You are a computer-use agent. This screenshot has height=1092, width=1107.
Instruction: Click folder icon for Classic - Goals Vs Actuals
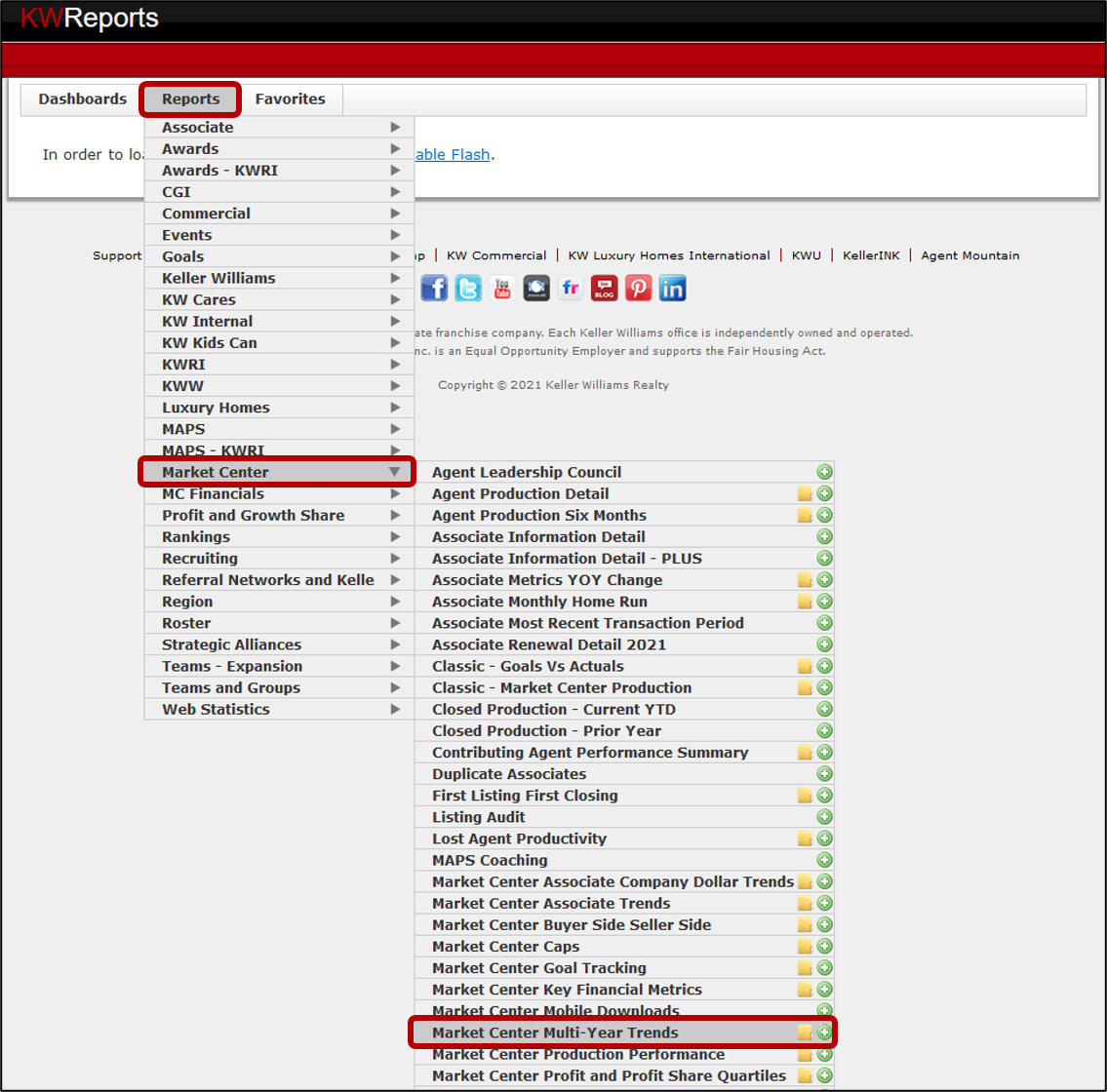pyautogui.click(x=804, y=666)
